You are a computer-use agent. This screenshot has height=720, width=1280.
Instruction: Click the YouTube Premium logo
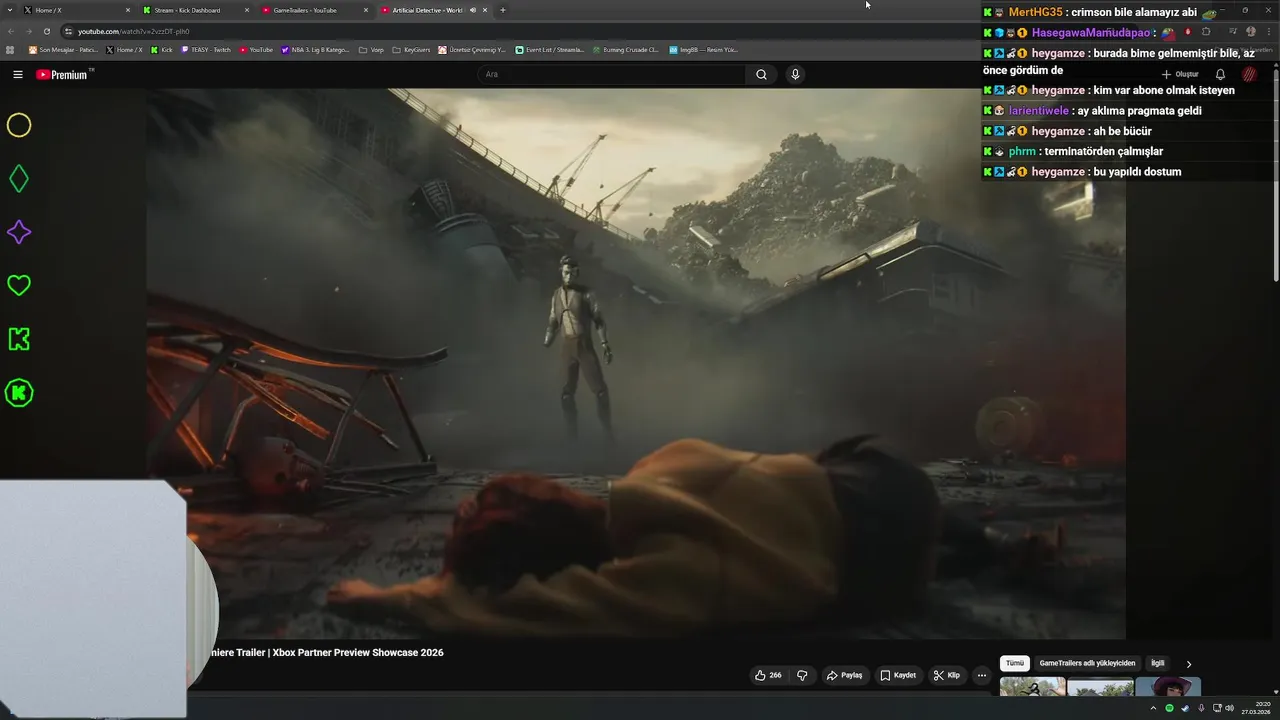coord(62,75)
